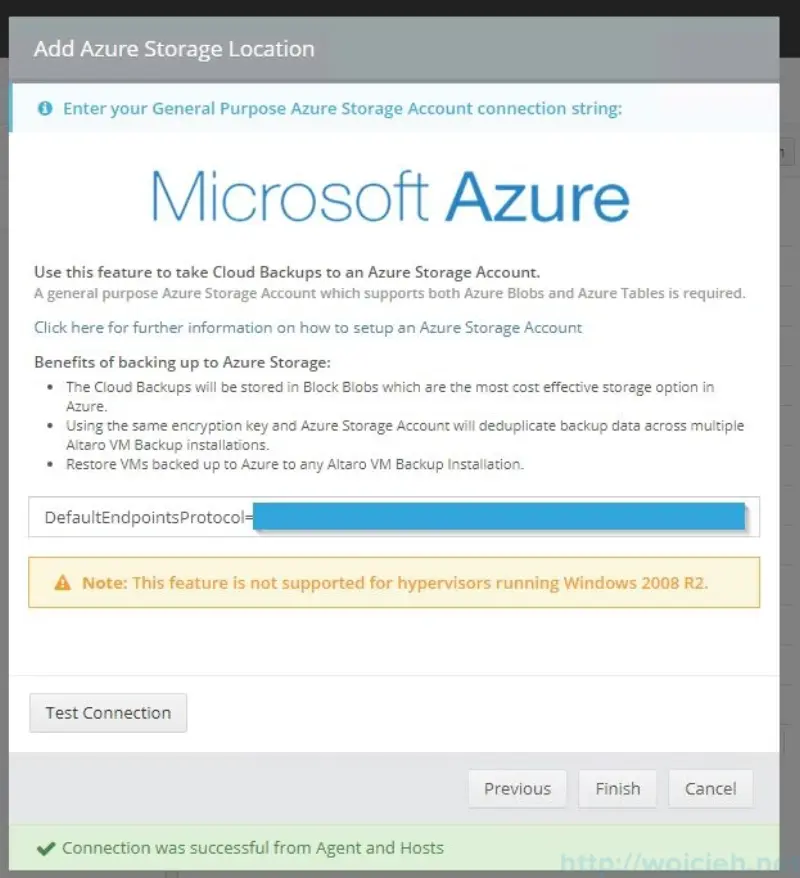Click the info symbol before the connection string prompt
The width and height of the screenshot is (800, 878).
click(44, 108)
